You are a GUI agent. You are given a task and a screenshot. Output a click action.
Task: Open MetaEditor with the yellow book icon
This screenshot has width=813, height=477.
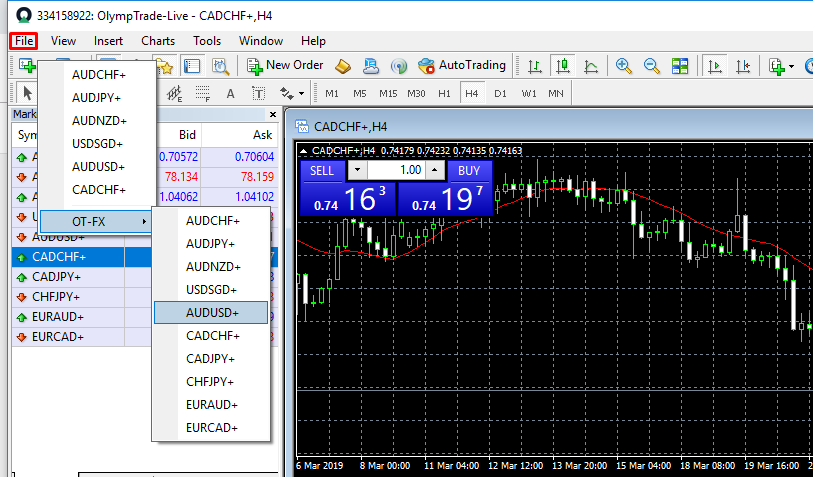click(343, 66)
